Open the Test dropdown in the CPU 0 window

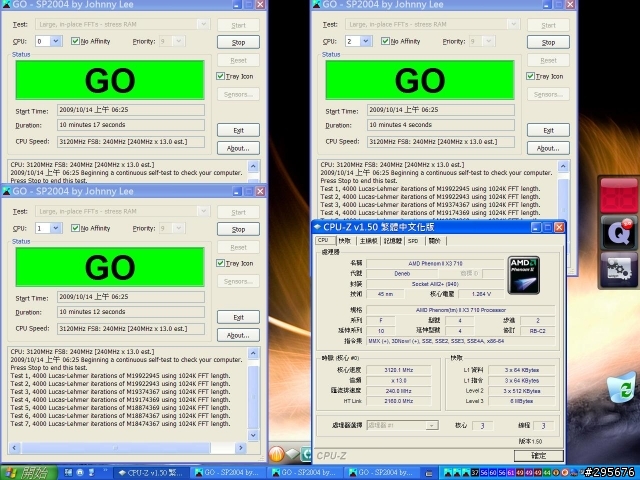tap(204, 24)
